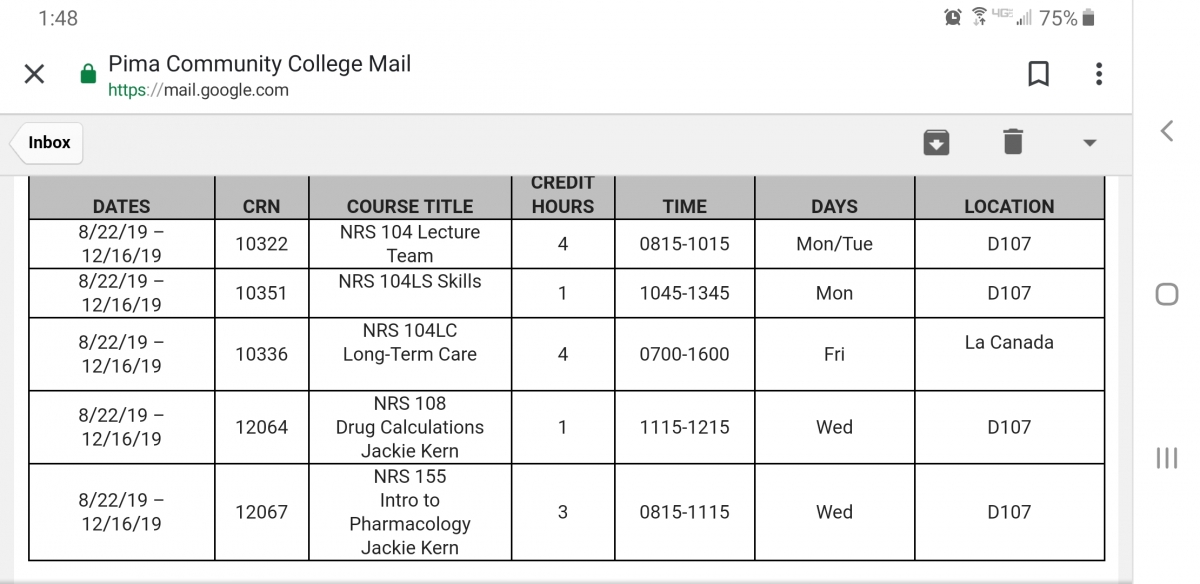
Task: Open the three-dot overflow menu
Action: [x=1099, y=74]
